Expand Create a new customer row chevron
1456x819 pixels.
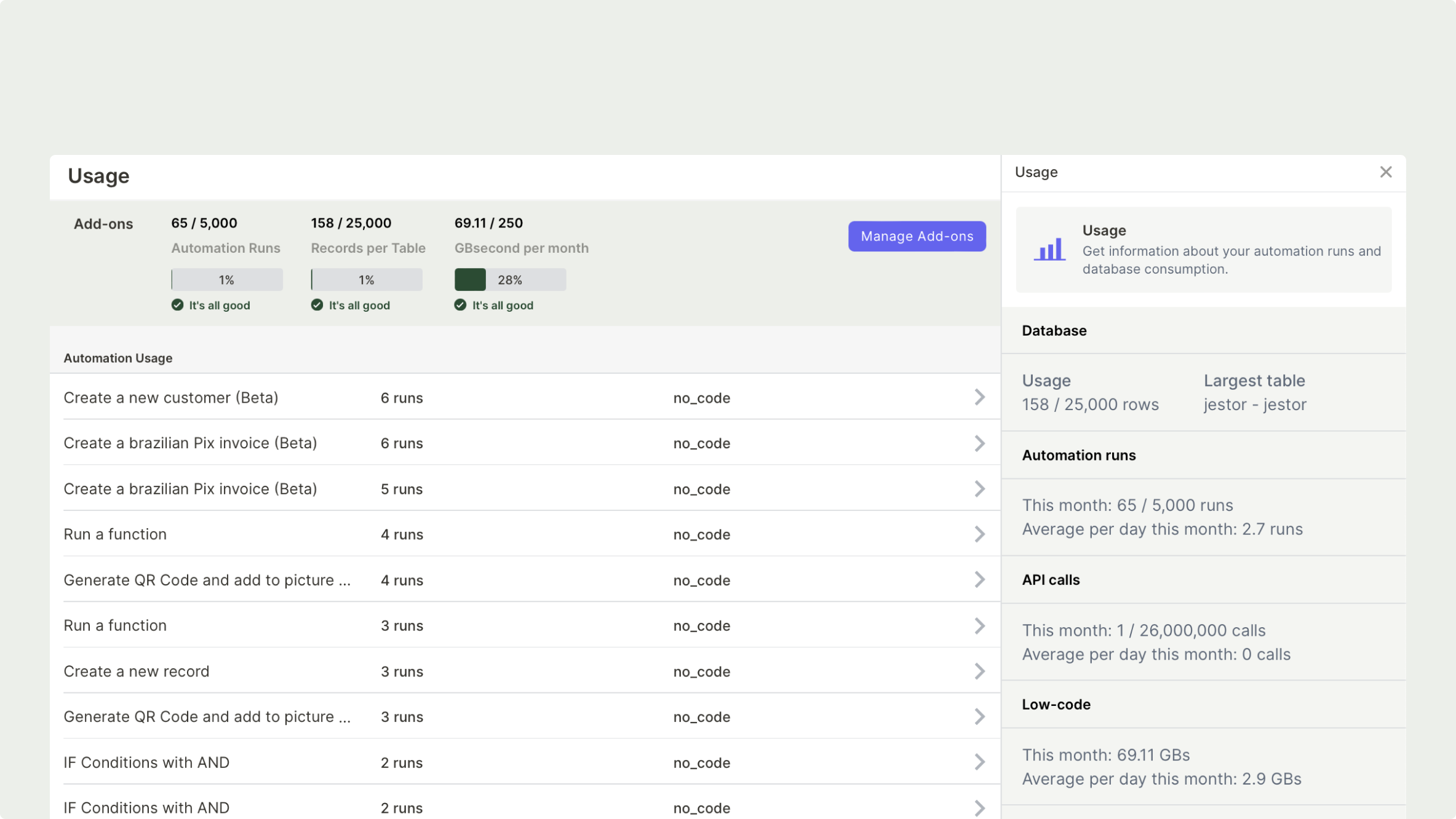[979, 397]
